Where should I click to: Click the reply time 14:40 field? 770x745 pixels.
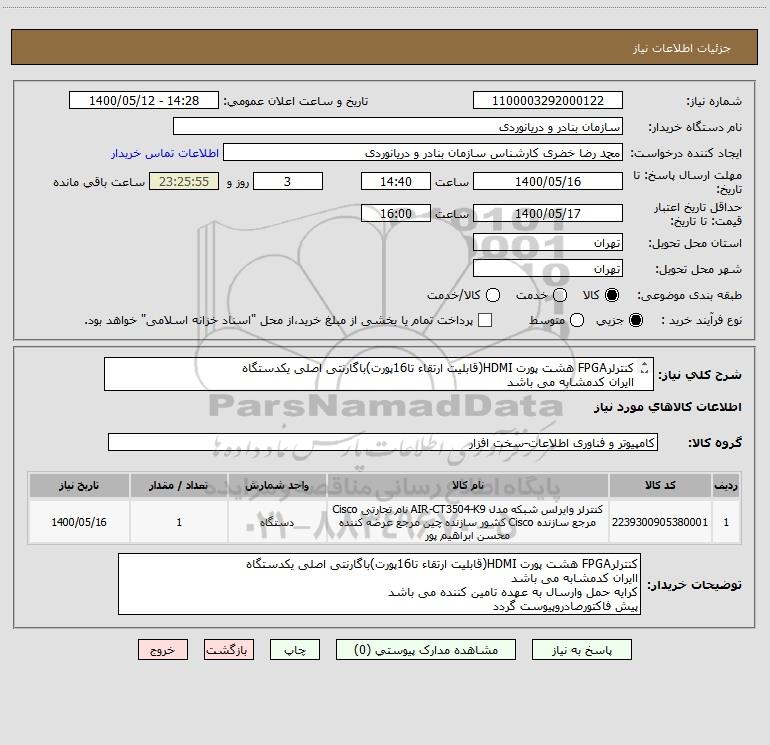[396, 181]
